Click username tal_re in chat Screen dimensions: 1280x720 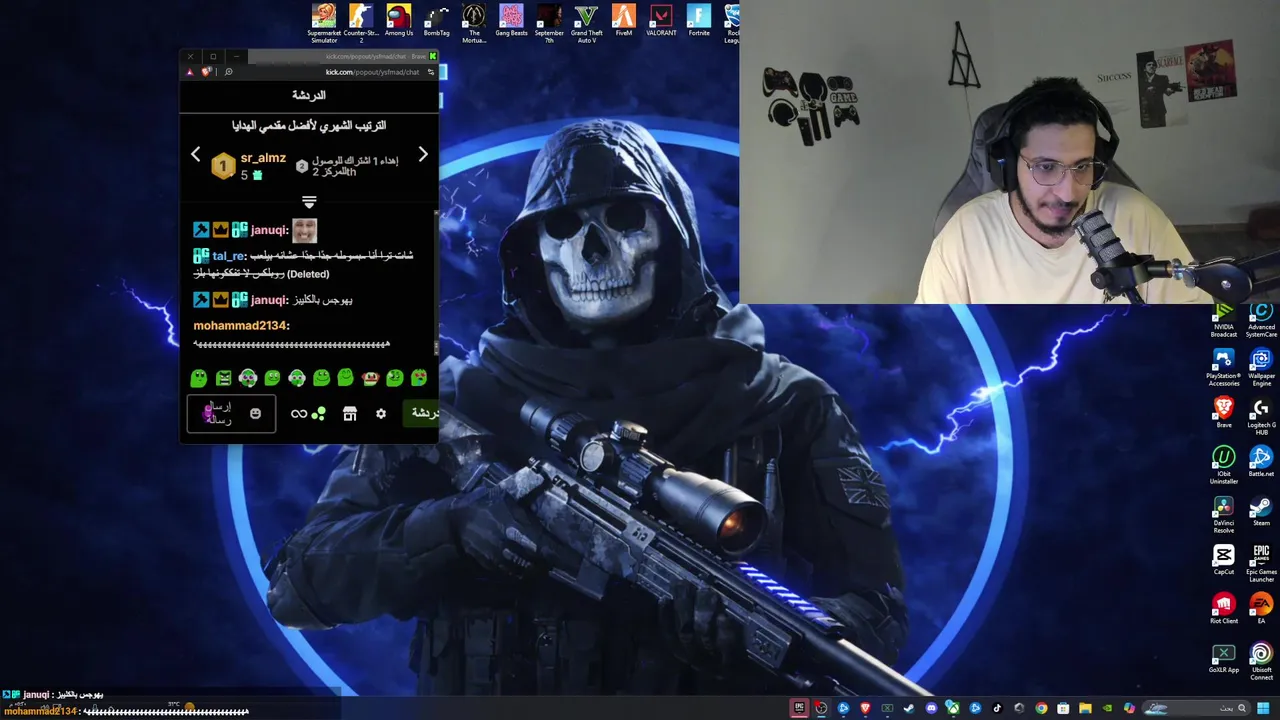229,256
